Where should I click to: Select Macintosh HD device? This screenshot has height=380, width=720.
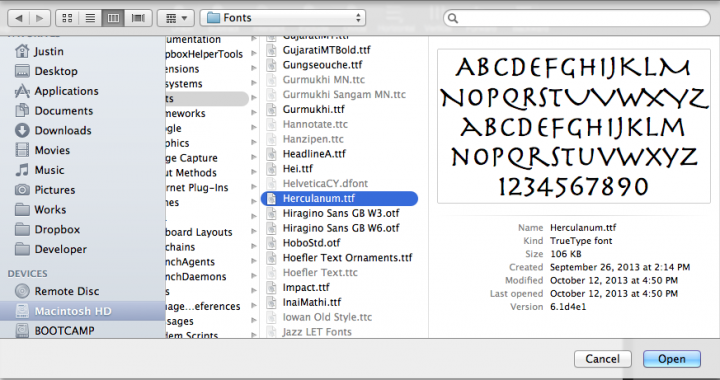coord(83,311)
